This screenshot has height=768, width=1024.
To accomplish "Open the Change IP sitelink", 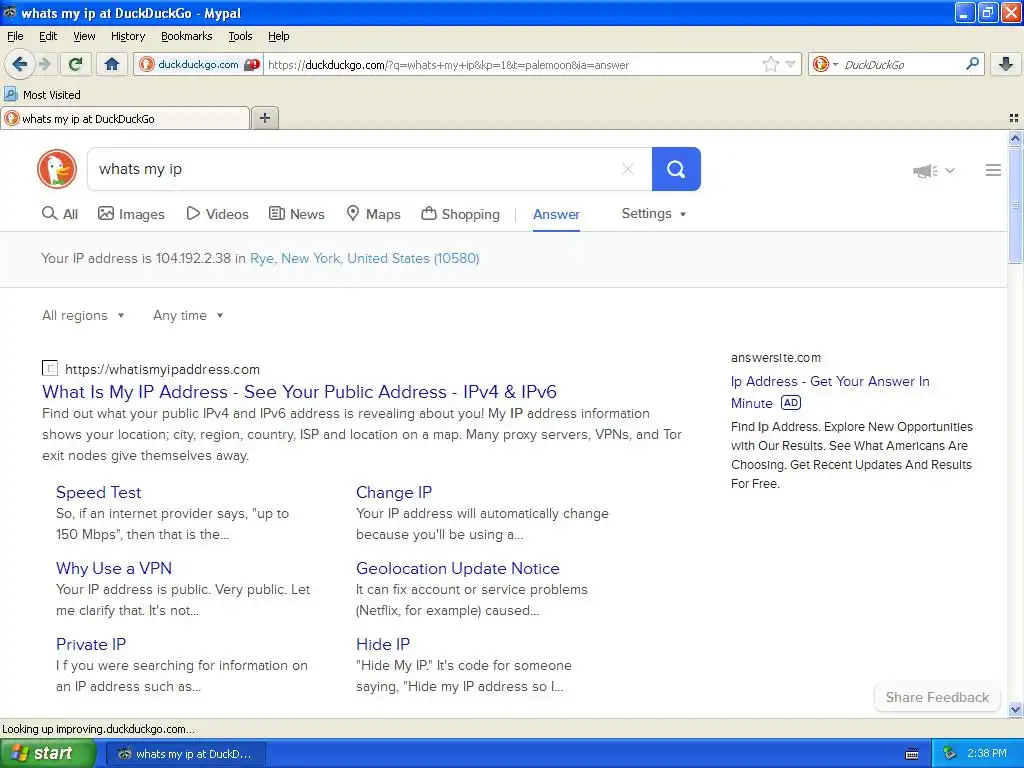I will click(x=394, y=492).
